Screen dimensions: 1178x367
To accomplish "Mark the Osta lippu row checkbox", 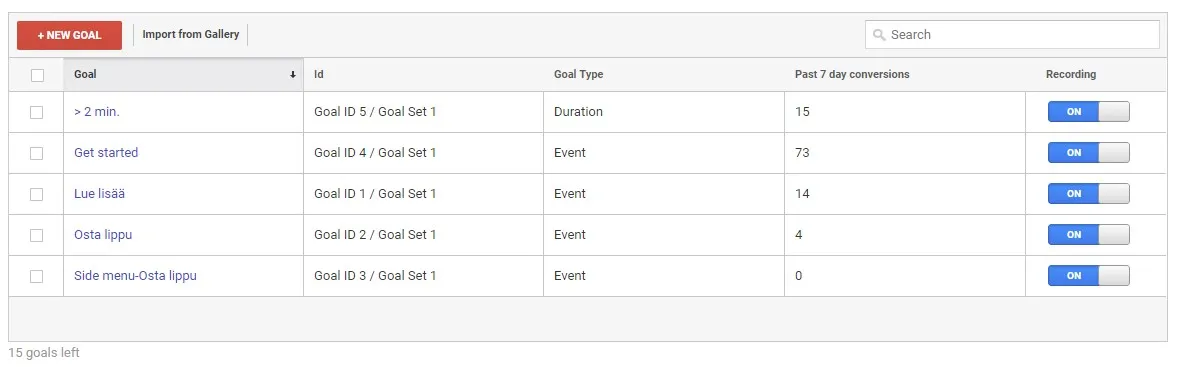I will click(36, 235).
